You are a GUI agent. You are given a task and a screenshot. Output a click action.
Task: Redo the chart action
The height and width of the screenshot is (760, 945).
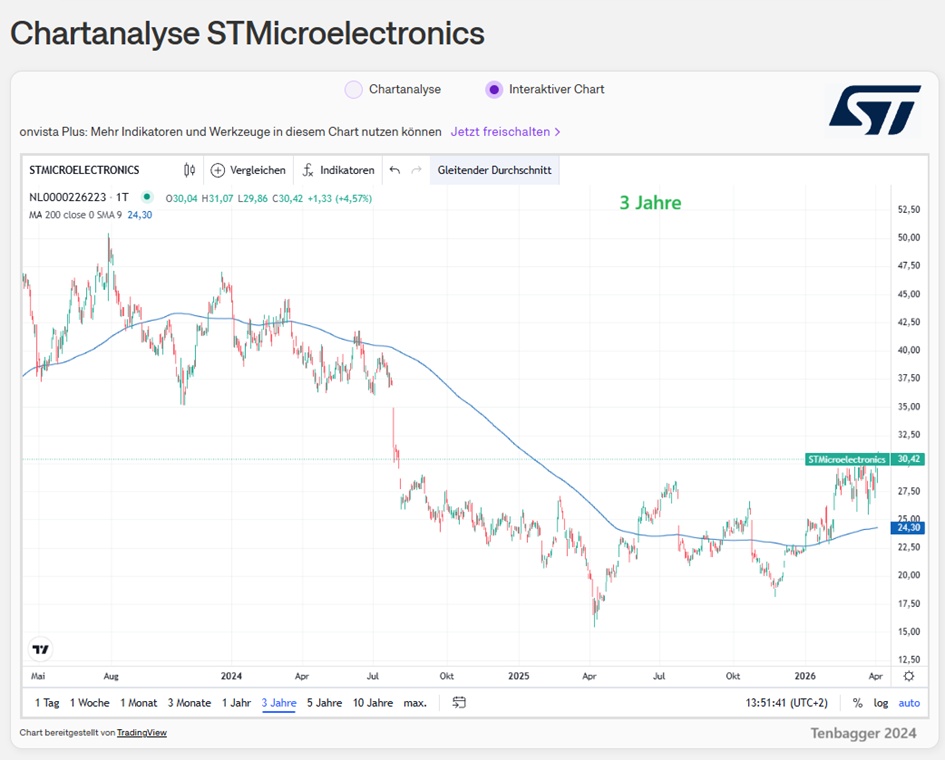[x=417, y=170]
